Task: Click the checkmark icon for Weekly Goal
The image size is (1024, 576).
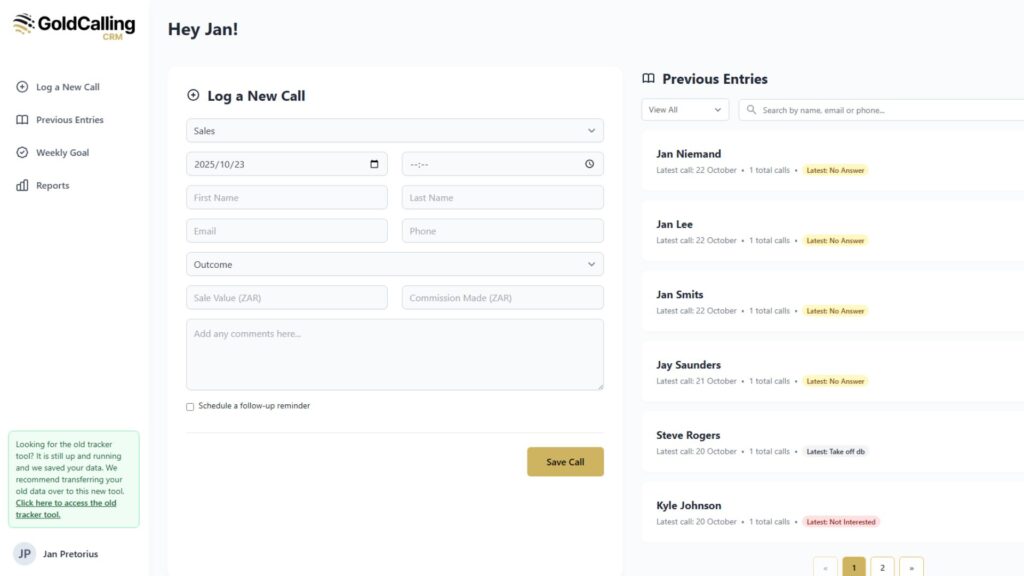Action: [x=22, y=153]
